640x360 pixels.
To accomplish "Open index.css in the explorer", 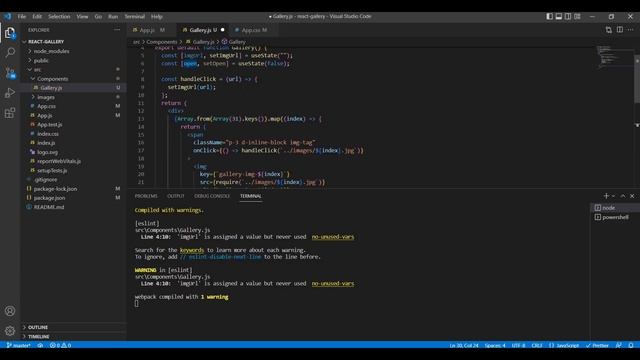I will pyautogui.click(x=73, y=133).
